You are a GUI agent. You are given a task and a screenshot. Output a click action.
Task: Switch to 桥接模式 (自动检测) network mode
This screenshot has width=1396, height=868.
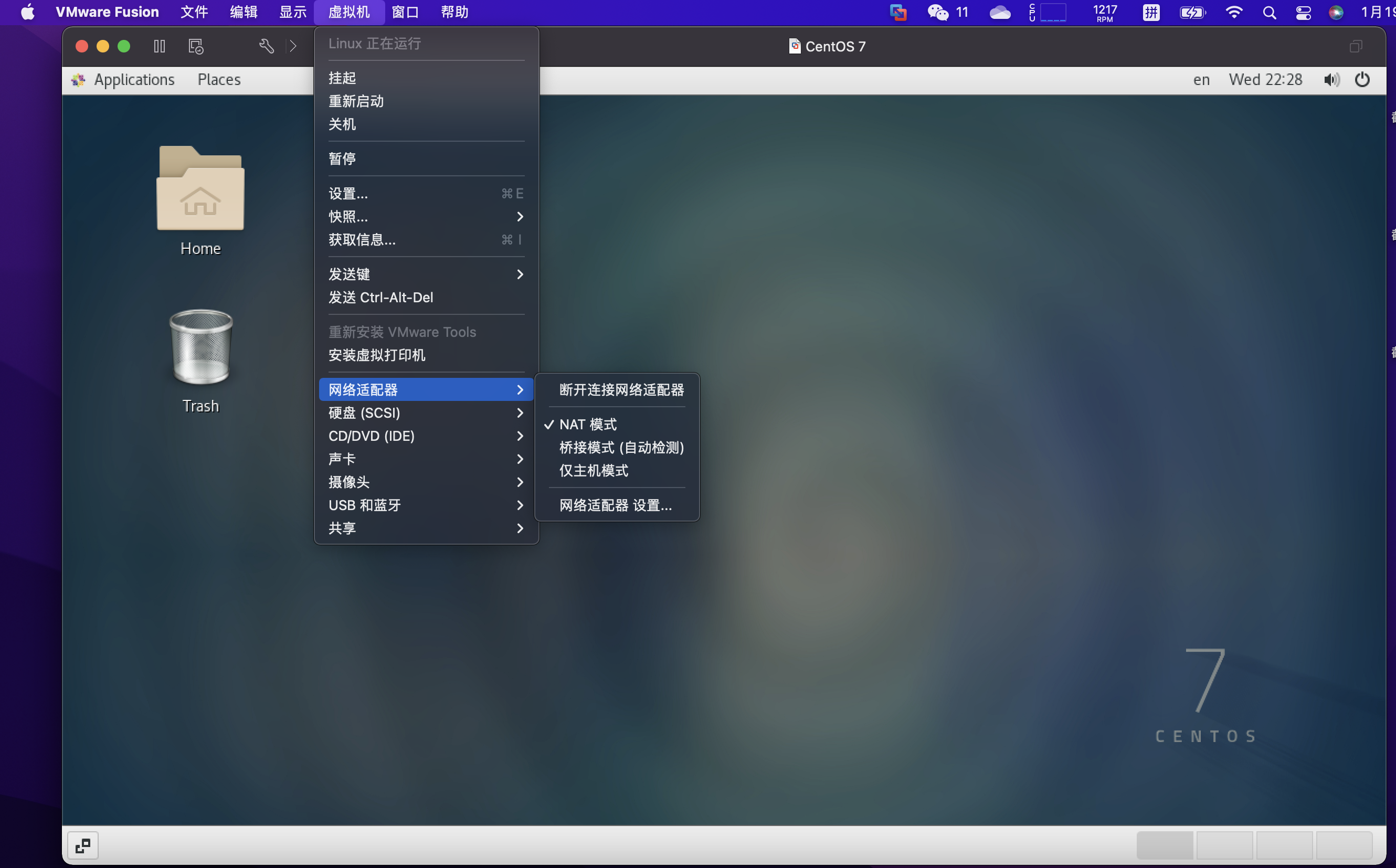click(x=621, y=447)
